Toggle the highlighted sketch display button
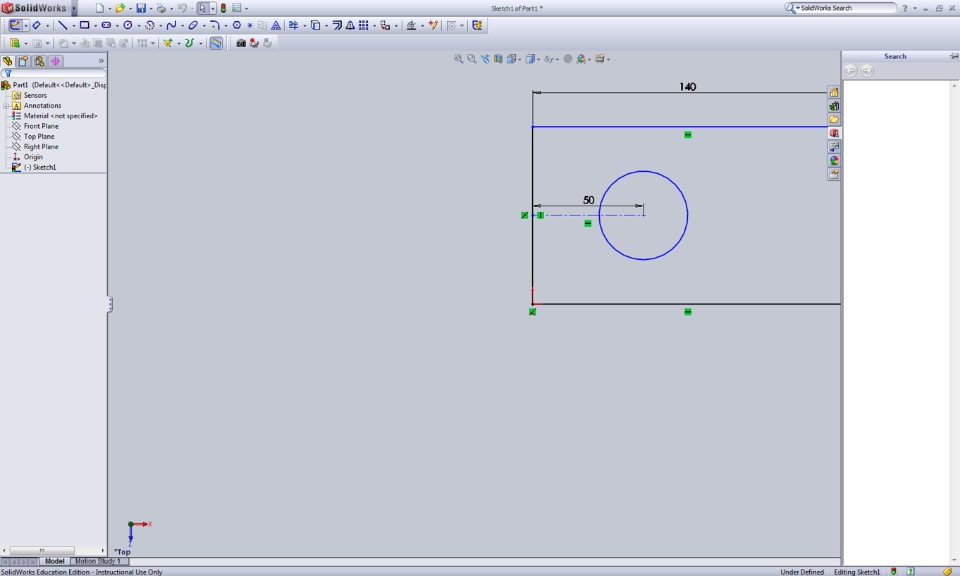Screen dimensions: 960x576 pyautogui.click(x=216, y=43)
